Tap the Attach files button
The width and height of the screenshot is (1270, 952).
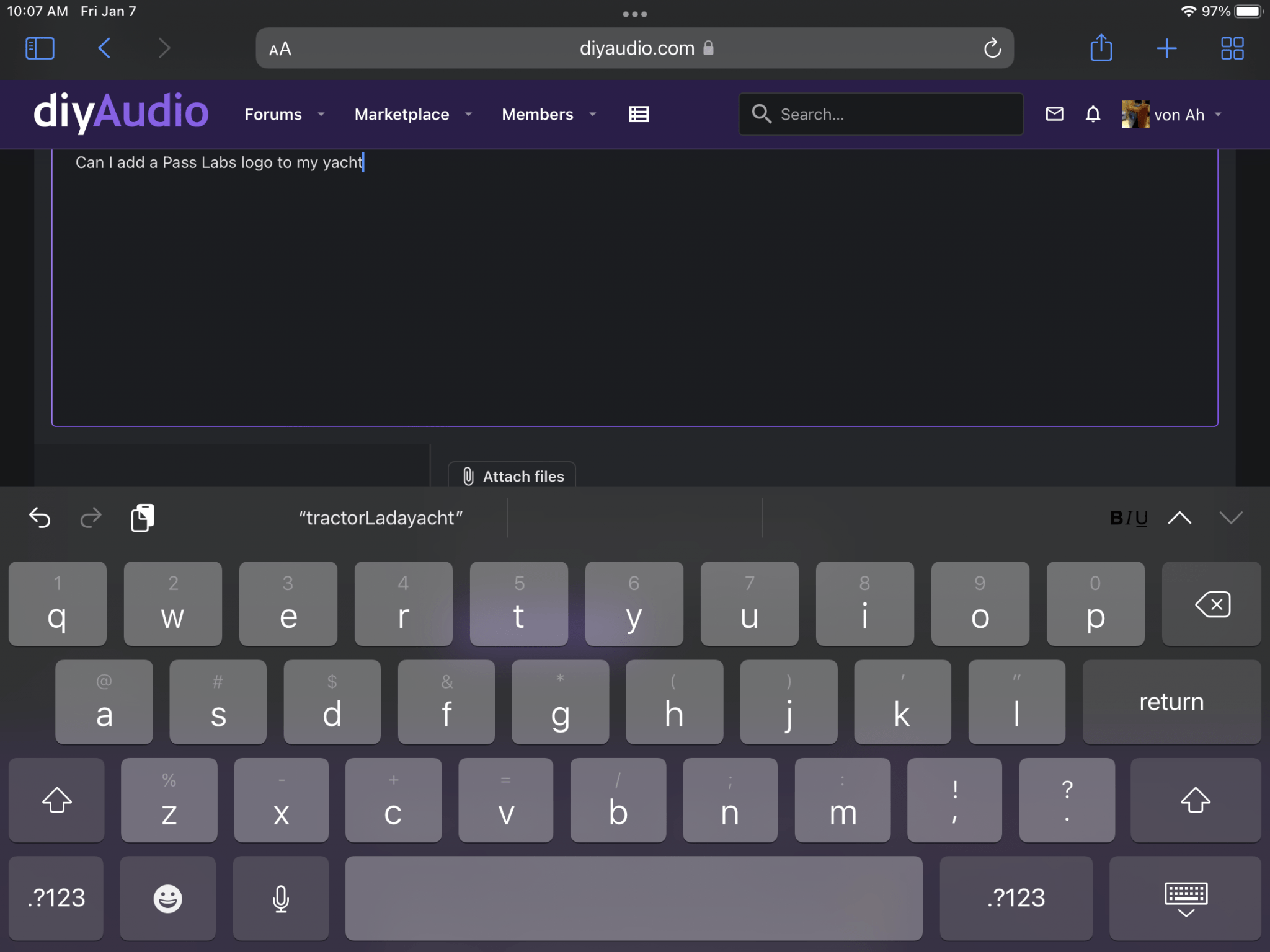click(x=512, y=475)
